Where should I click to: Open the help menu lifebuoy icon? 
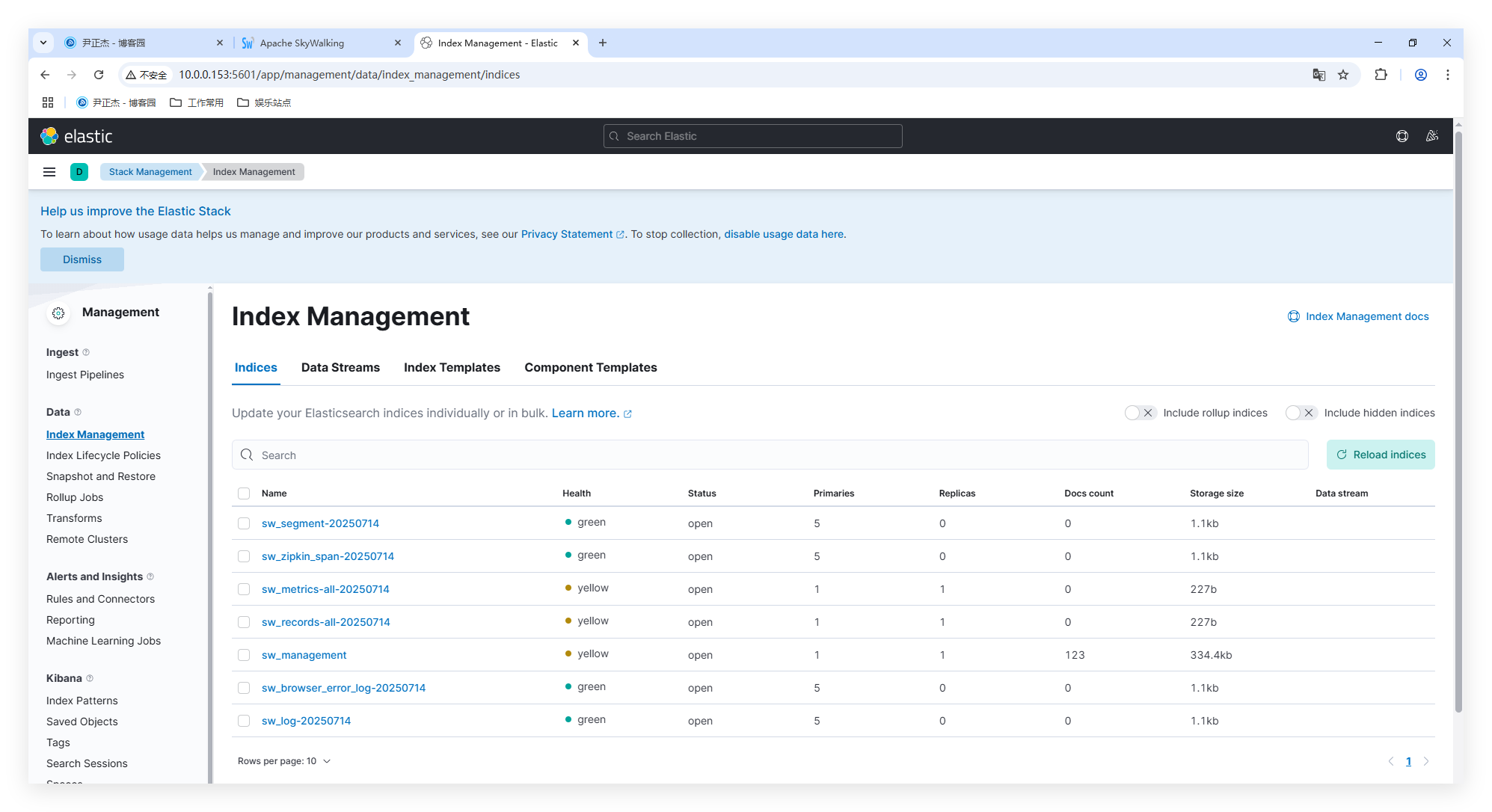click(1402, 136)
